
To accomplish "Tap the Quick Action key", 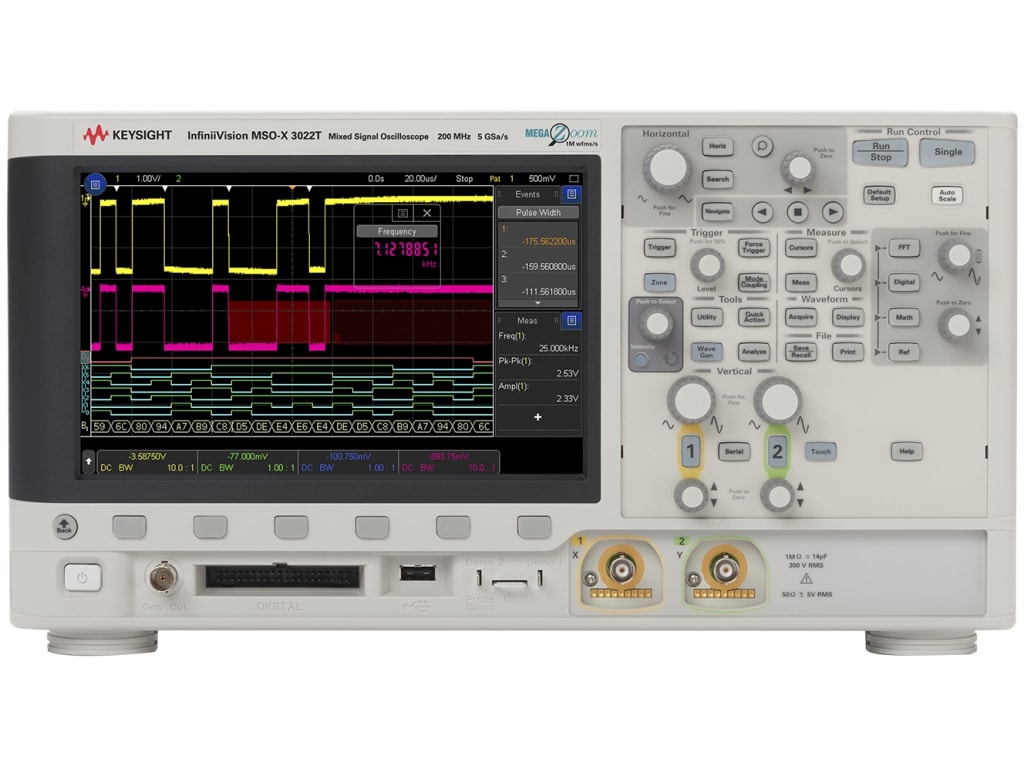I will pyautogui.click(x=754, y=317).
